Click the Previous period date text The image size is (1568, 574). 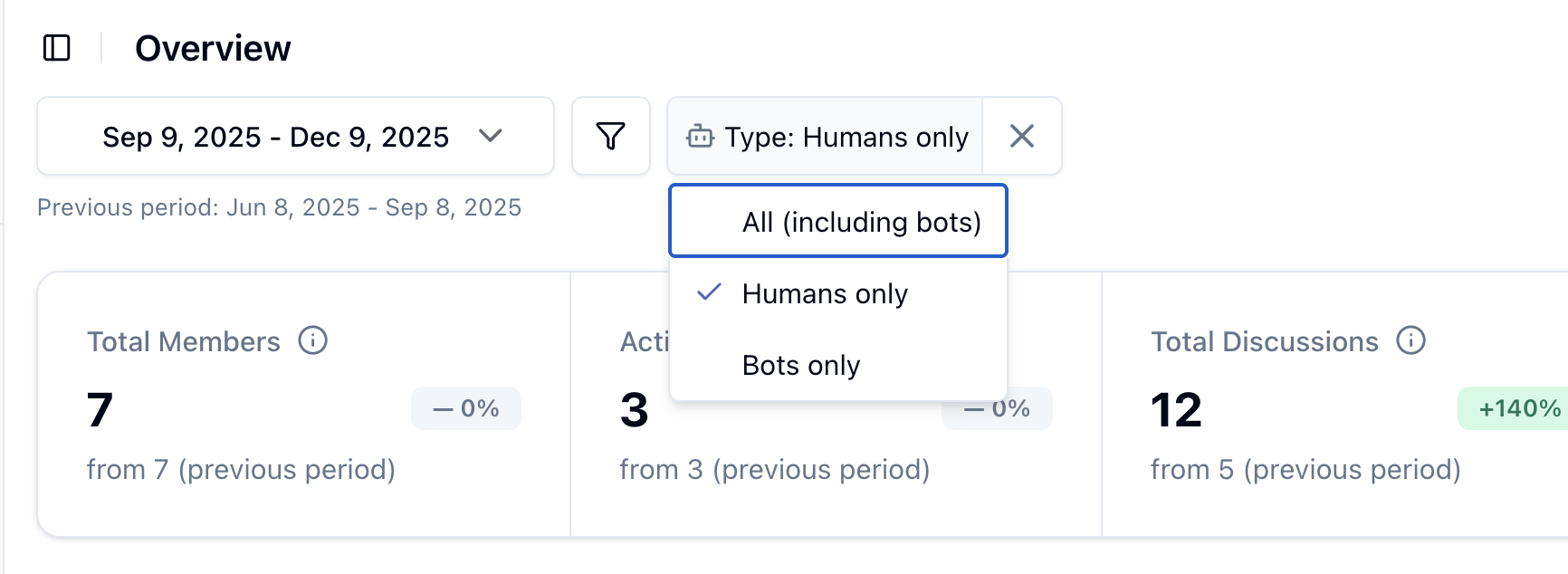279,207
